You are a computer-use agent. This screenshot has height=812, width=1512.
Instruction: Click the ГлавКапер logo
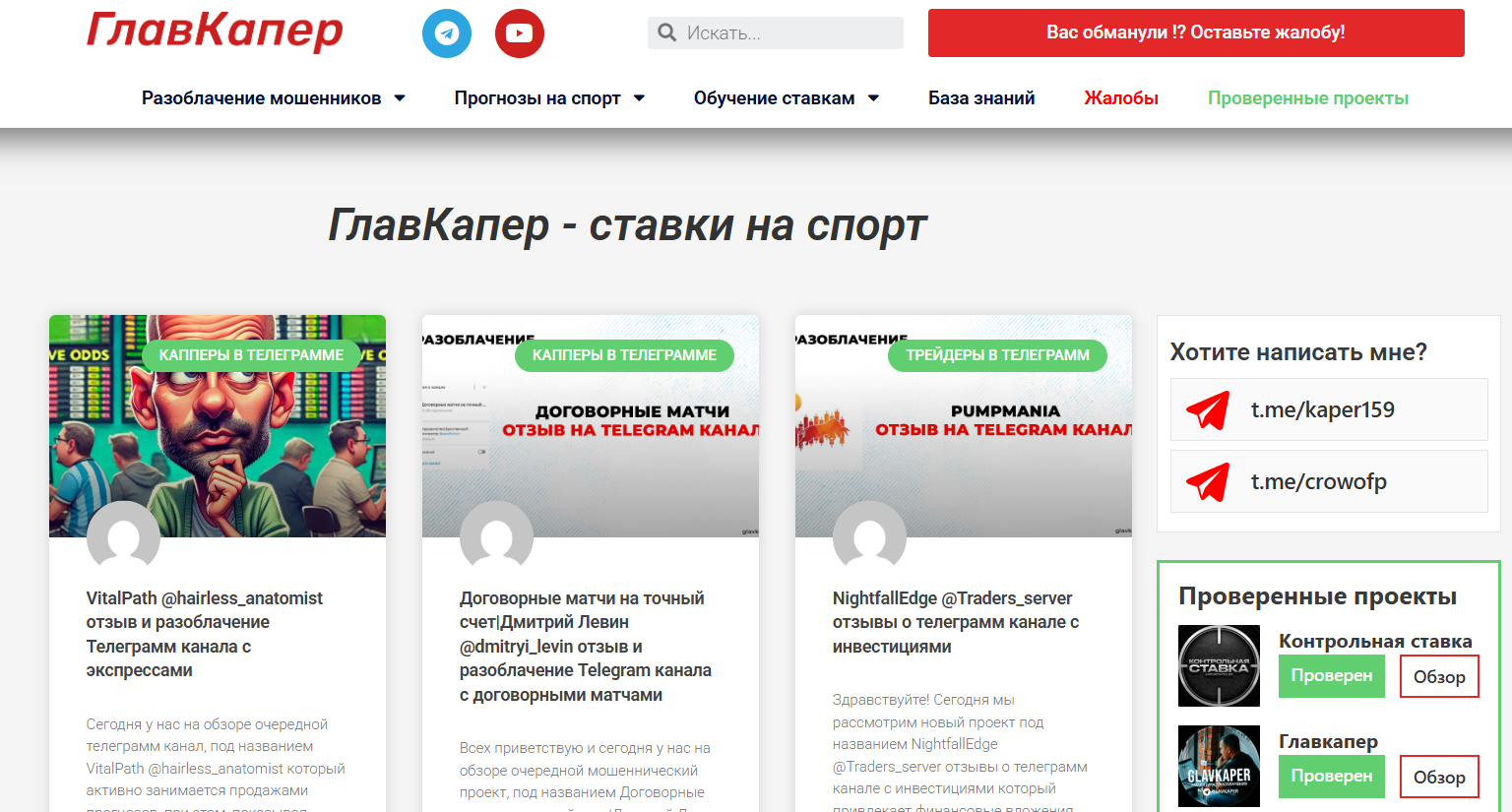(x=215, y=32)
